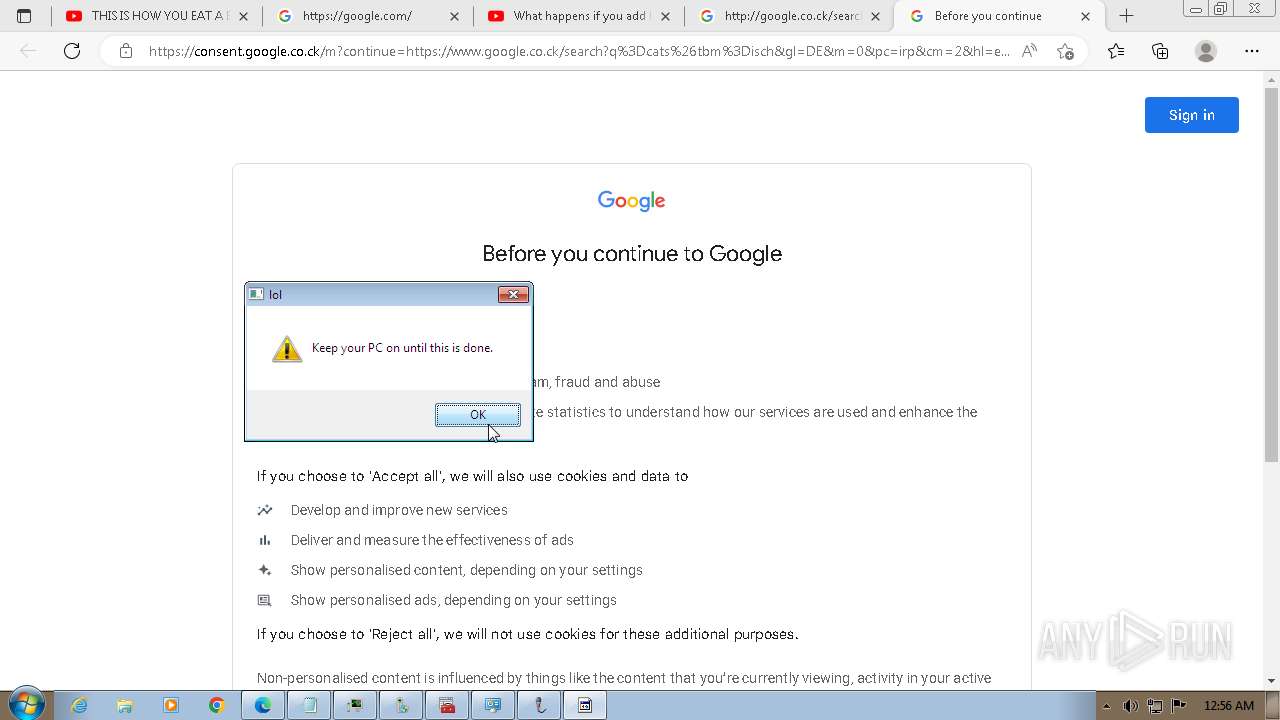This screenshot has height=720, width=1280.
Task: Close the 'THIS IS HOW YOU EAT' tab
Action: 243,16
